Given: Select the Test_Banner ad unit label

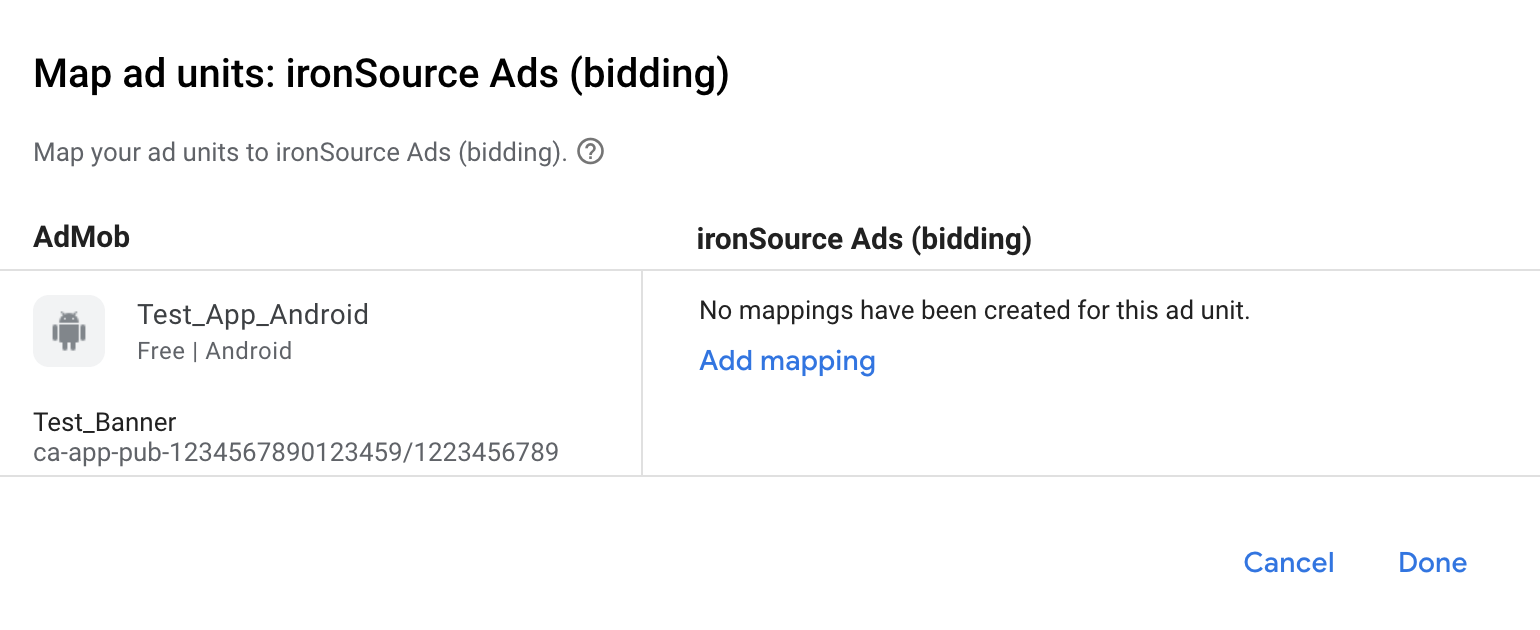Looking at the screenshot, I should (x=104, y=422).
